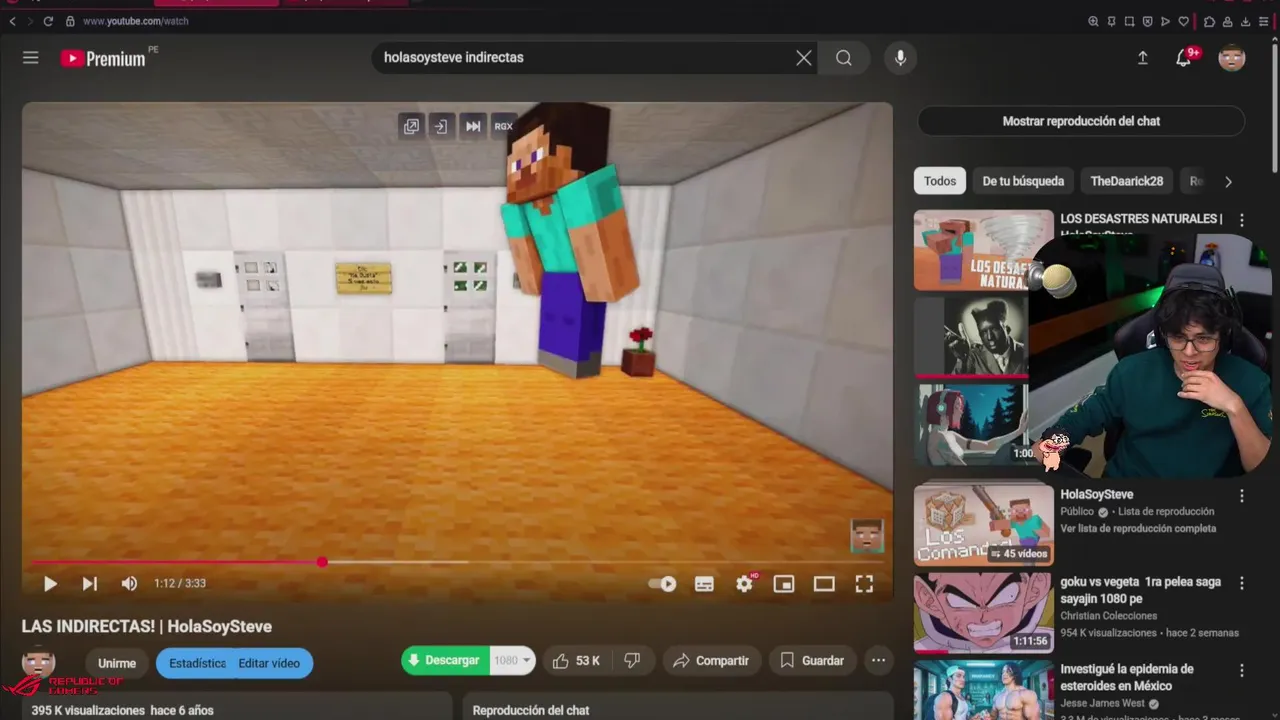Like the video (53 K)
Screen dimensions: 1280x720
tap(576, 661)
